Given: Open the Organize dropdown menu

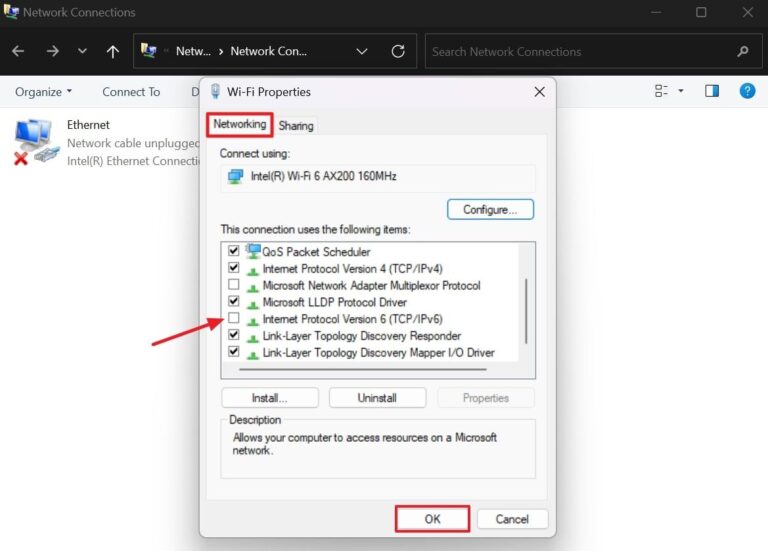Looking at the screenshot, I should click(x=43, y=92).
